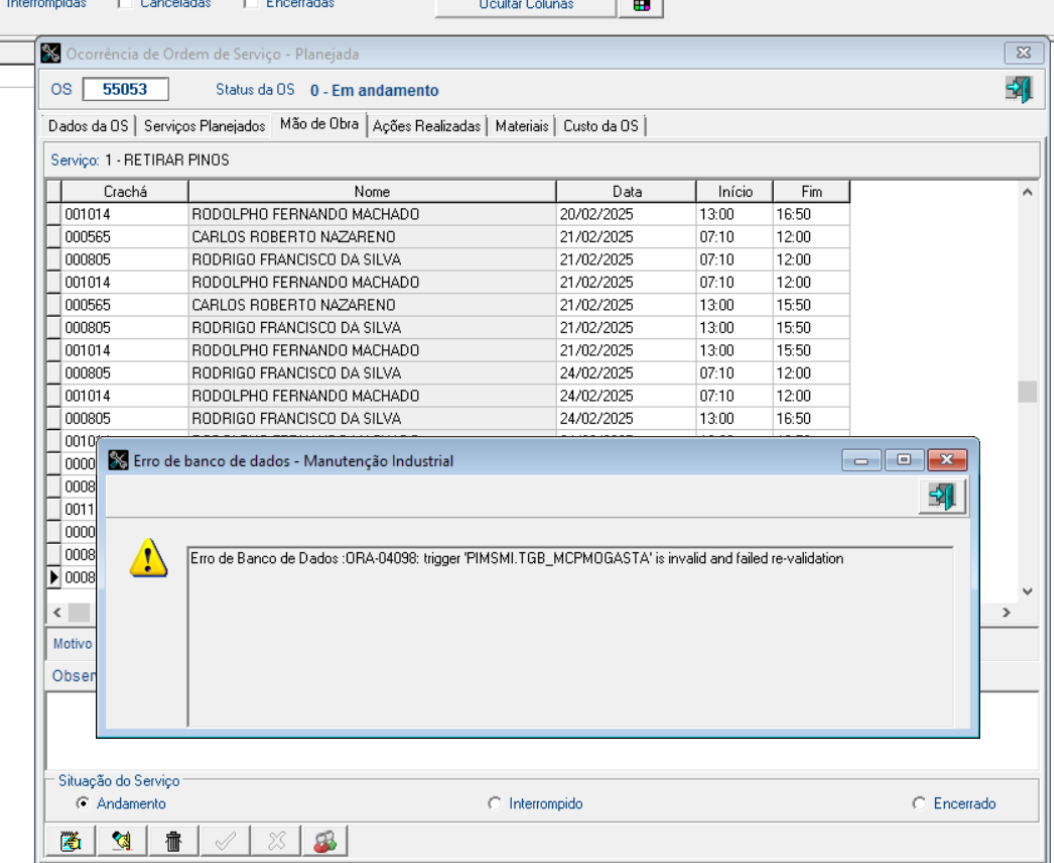Close the Erro de banco de dados dialog
This screenshot has width=1054, height=863.
pyautogui.click(x=947, y=460)
